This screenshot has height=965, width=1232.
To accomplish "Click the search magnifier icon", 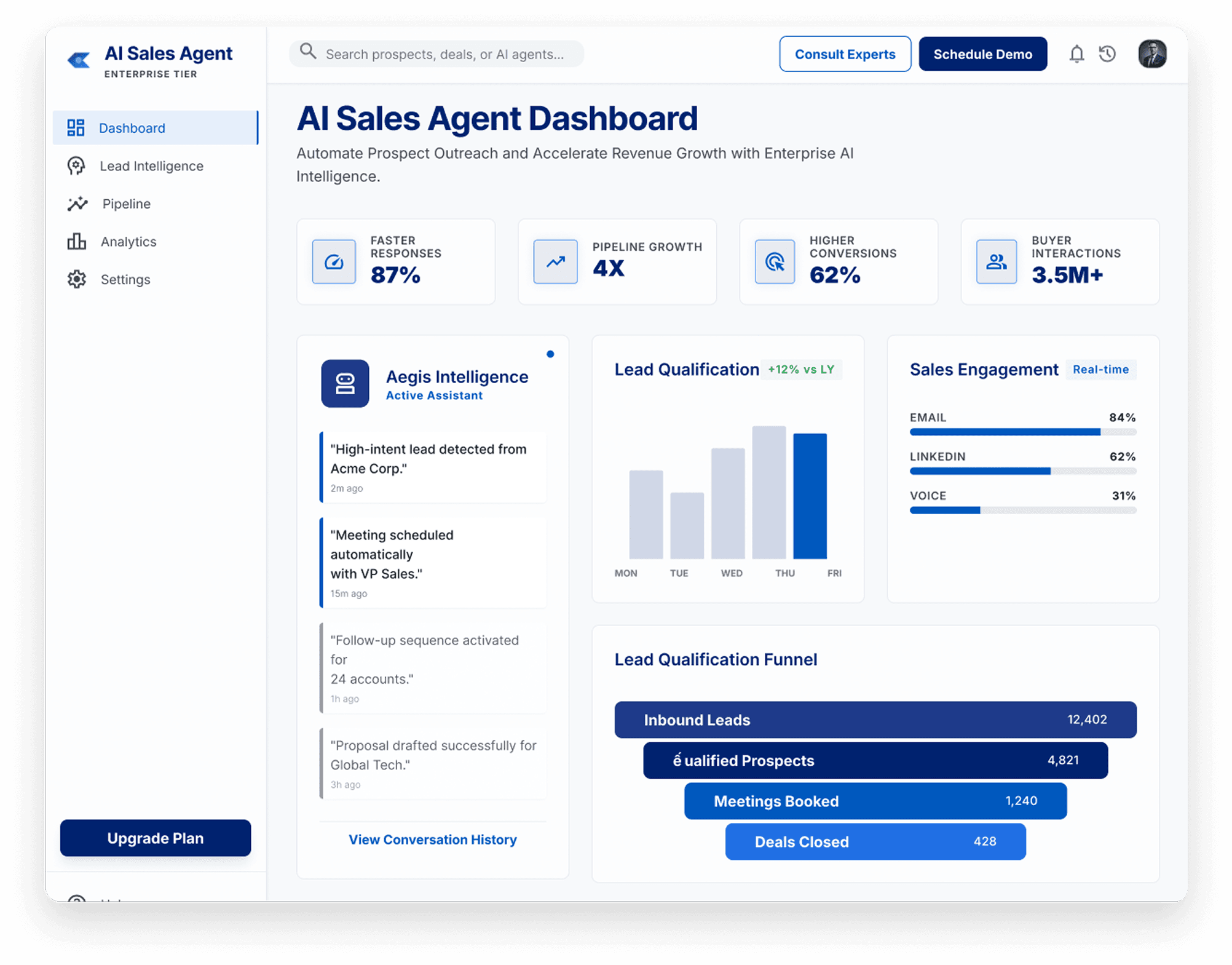I will click(308, 52).
